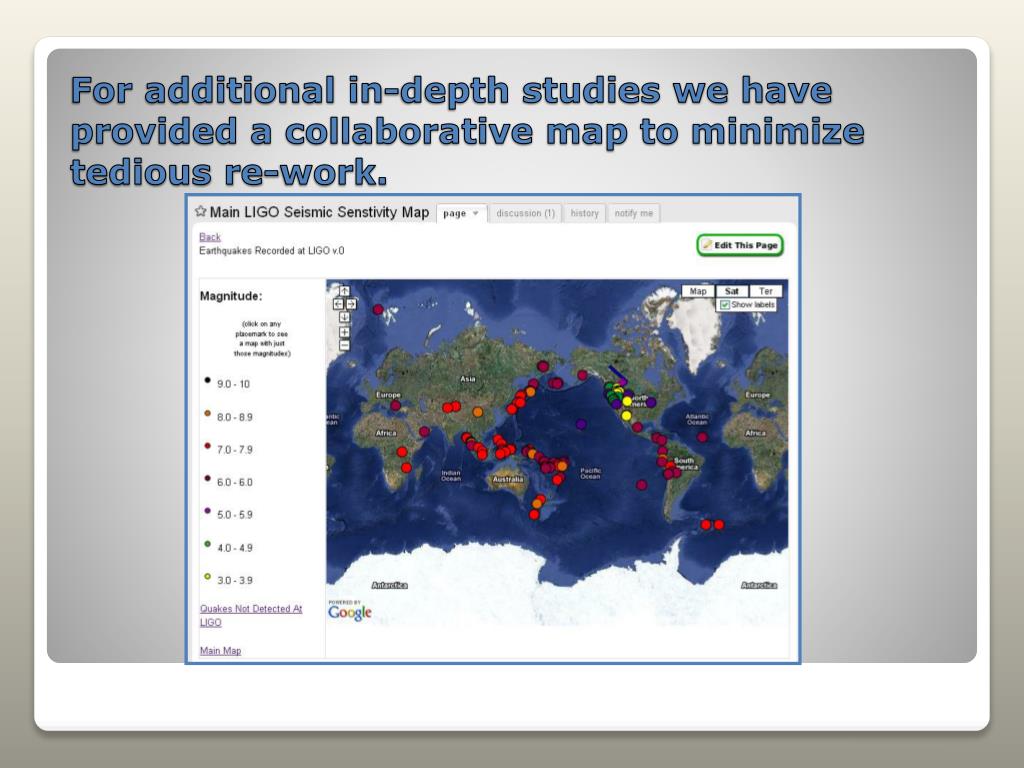
Task: Select the red 7.0 - 7.9 placemark
Action: coord(208,445)
